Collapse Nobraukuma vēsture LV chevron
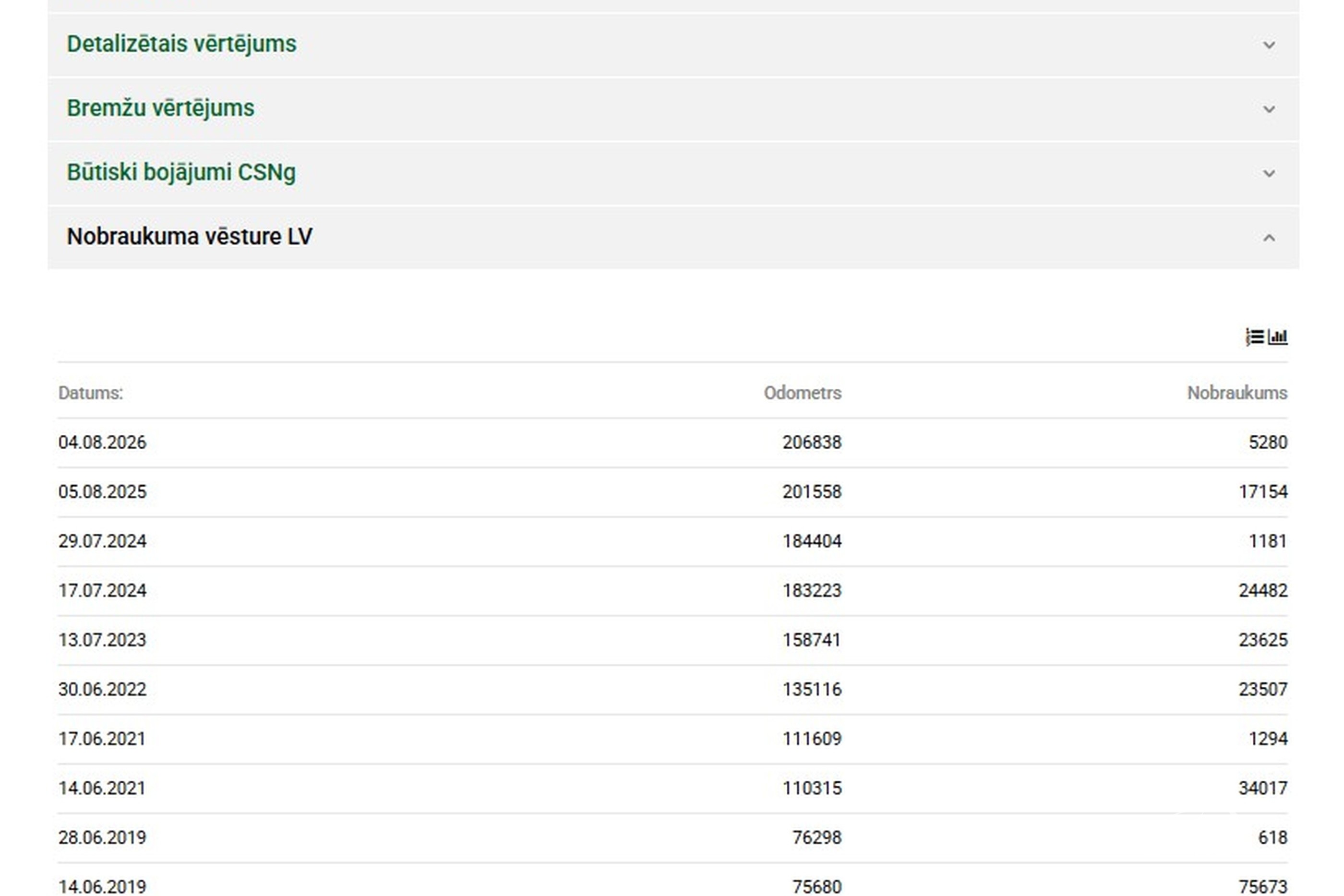Viewport: 1344px width, 896px height. tap(1269, 237)
